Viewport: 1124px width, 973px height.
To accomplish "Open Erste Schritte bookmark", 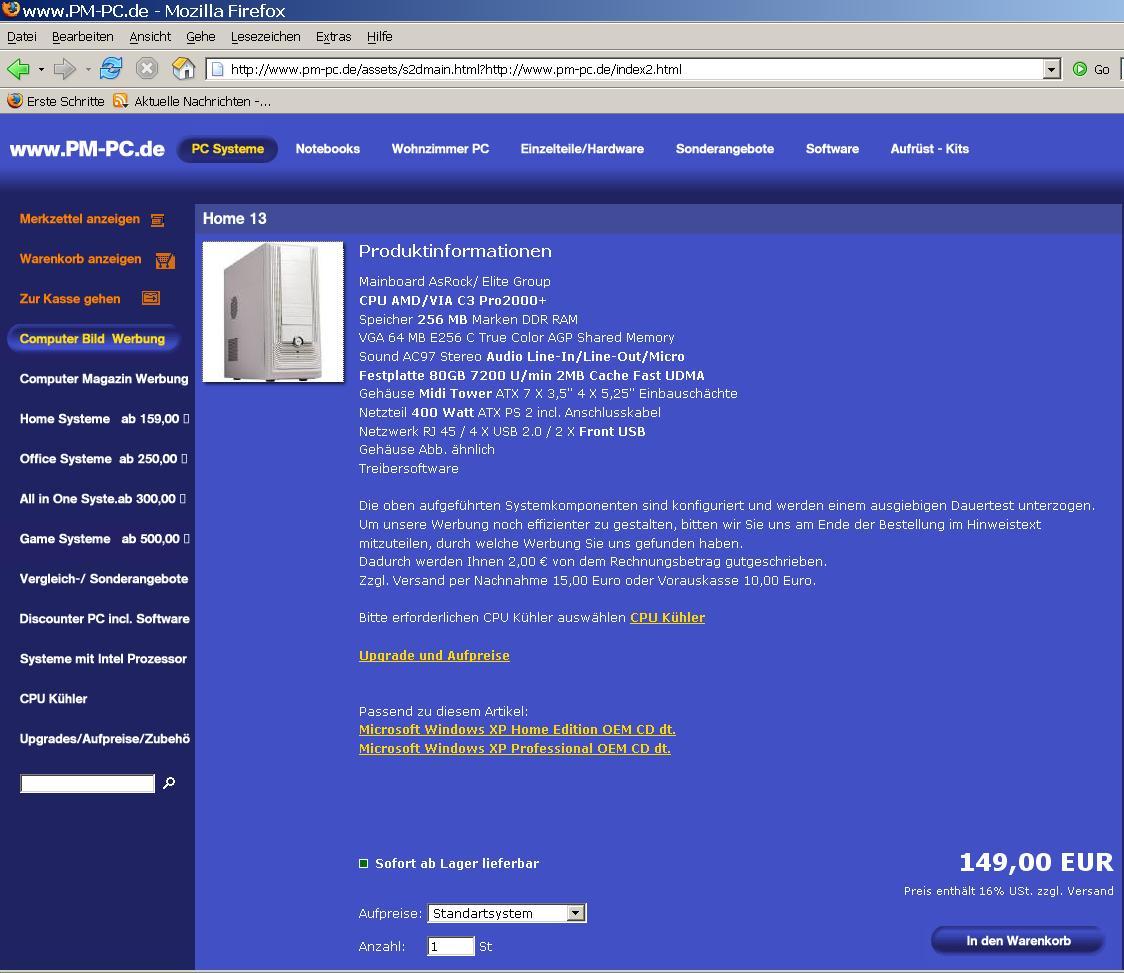I will pyautogui.click(x=56, y=101).
